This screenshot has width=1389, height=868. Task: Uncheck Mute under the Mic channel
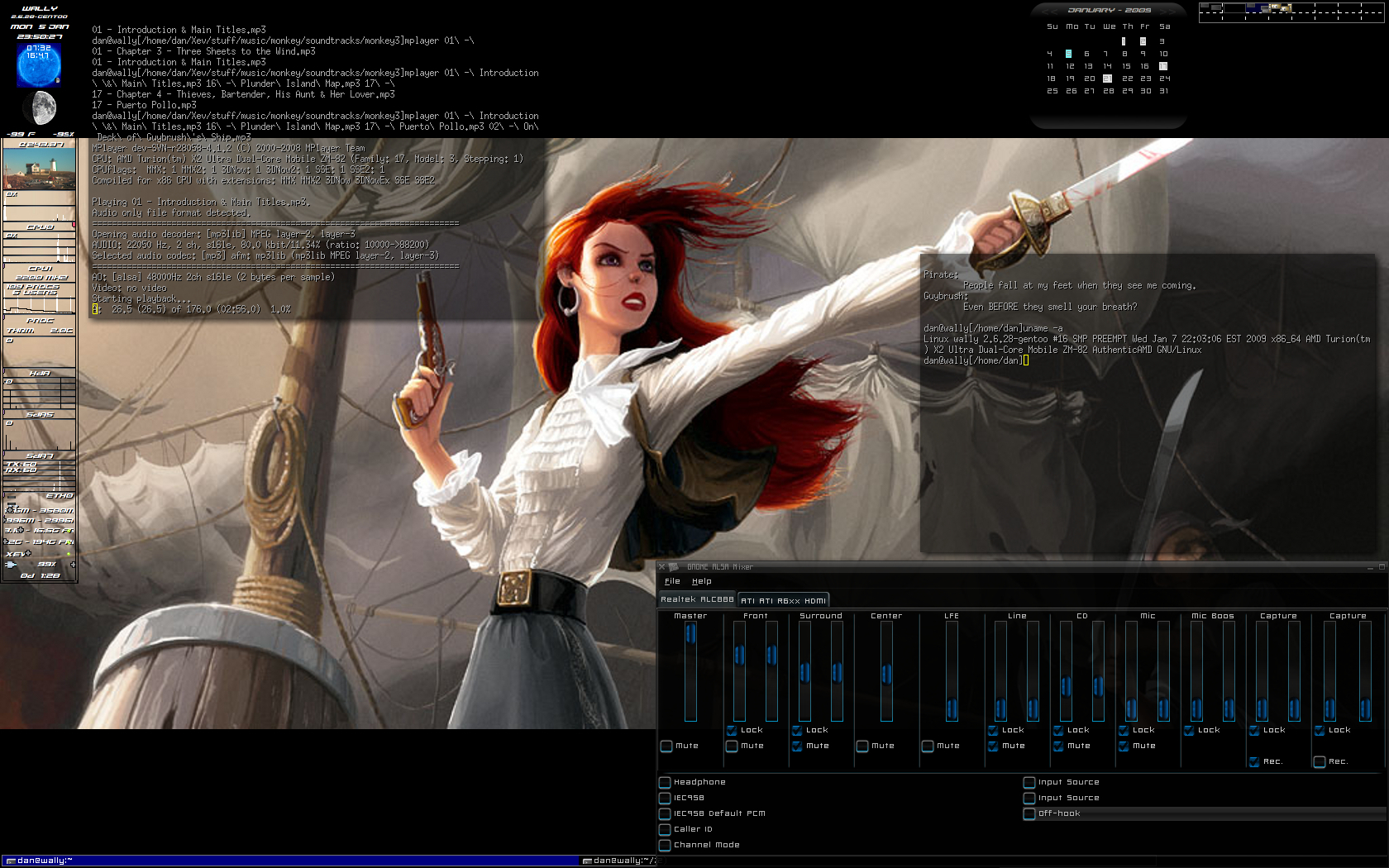1124,746
